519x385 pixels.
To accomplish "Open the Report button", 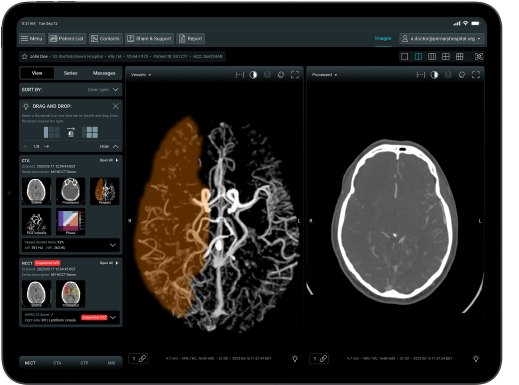I will tap(191, 39).
